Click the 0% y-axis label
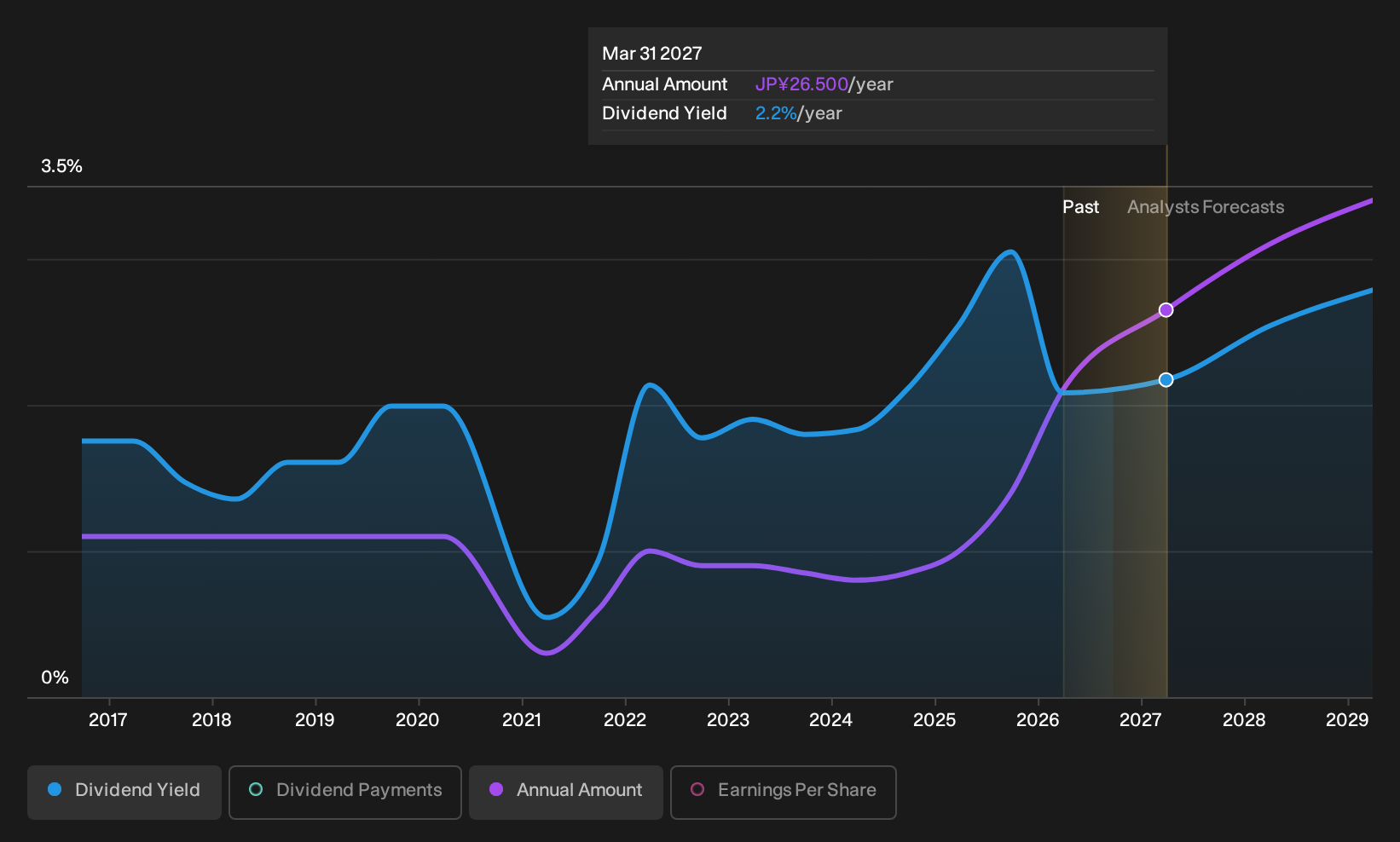This screenshot has width=1400, height=842. pyautogui.click(x=55, y=678)
